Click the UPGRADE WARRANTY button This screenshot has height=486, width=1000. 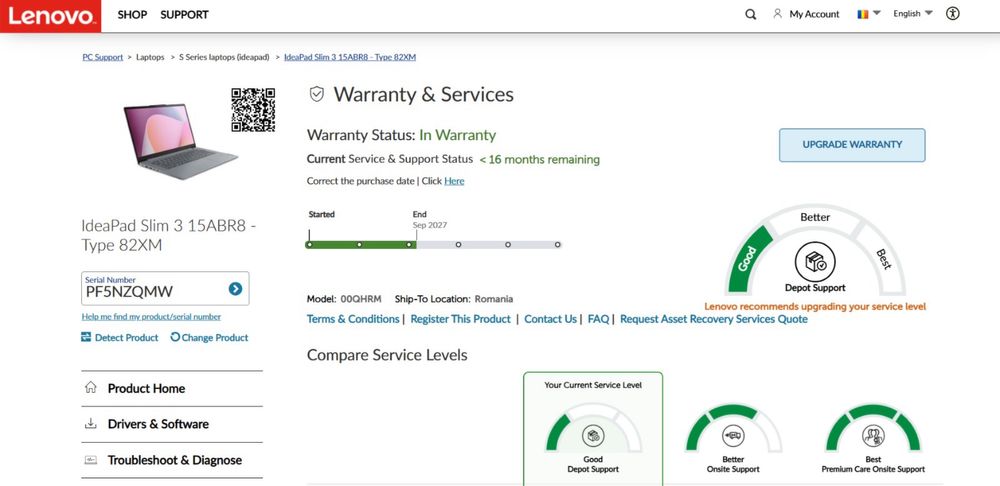click(852, 145)
